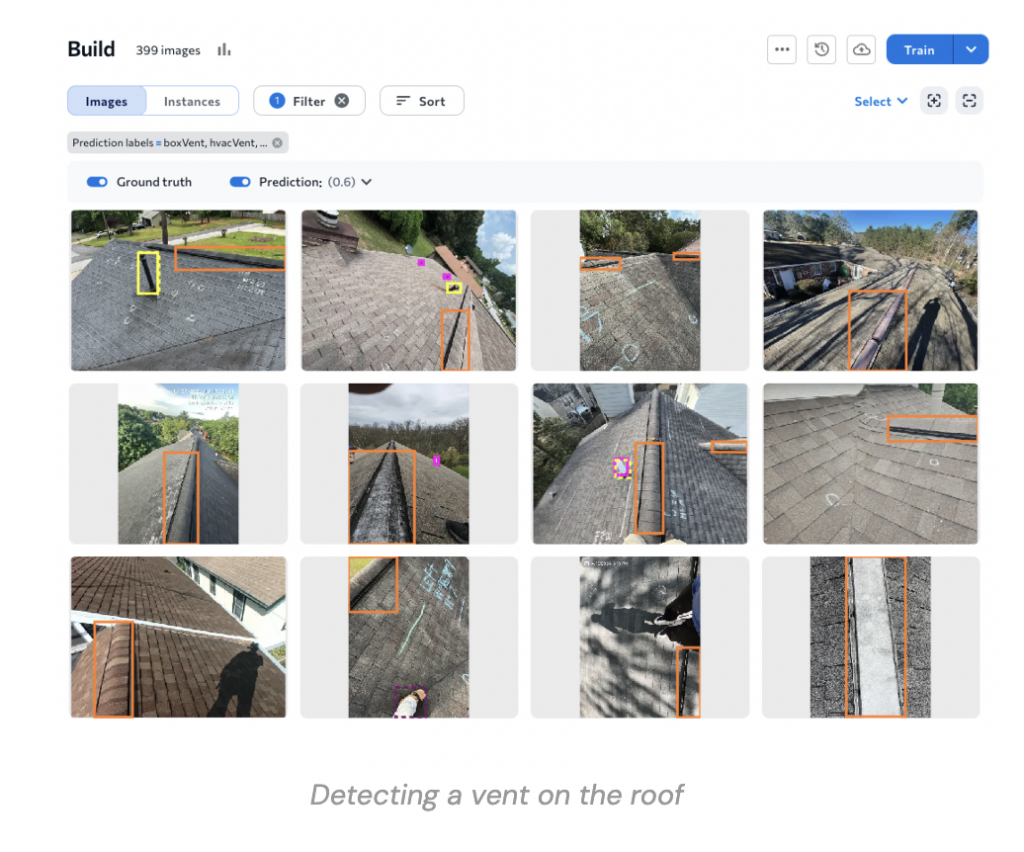Open the dataset statistics bar chart icon
Image resolution: width=1024 pixels, height=852 pixels.
(x=224, y=50)
